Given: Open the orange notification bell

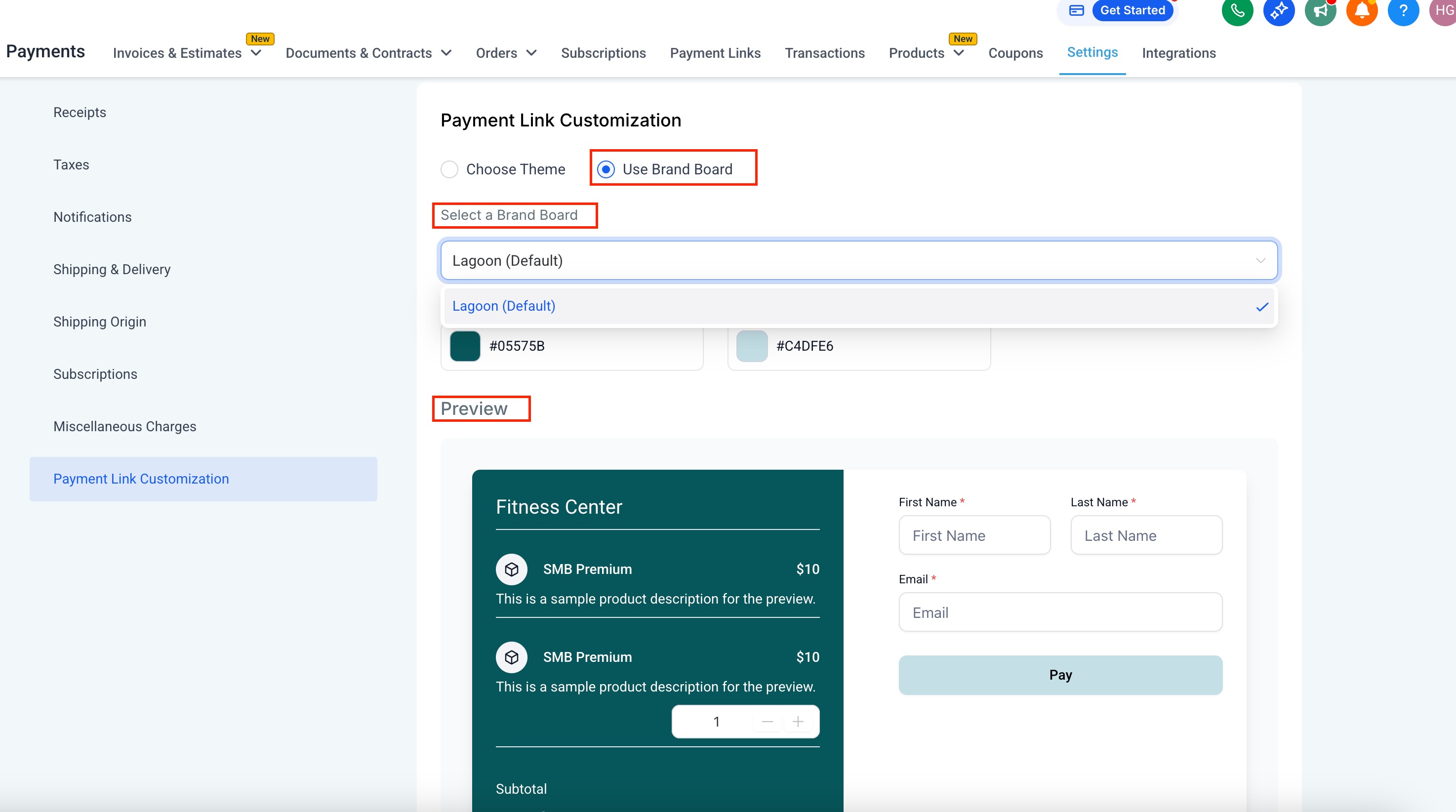Looking at the screenshot, I should tap(1361, 11).
